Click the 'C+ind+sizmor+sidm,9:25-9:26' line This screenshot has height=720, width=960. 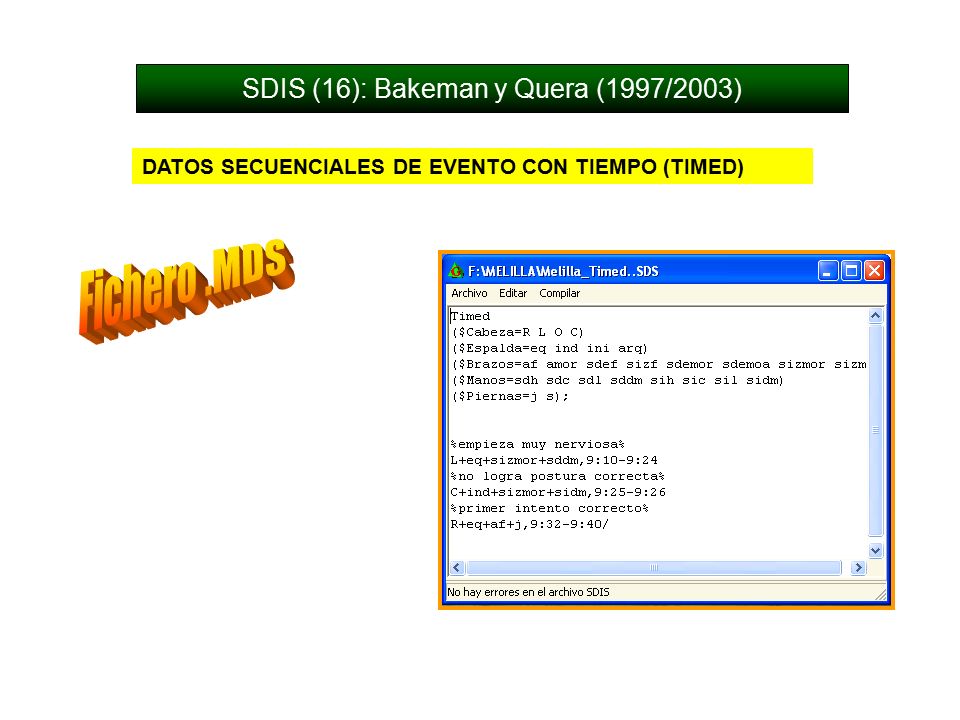pos(558,492)
